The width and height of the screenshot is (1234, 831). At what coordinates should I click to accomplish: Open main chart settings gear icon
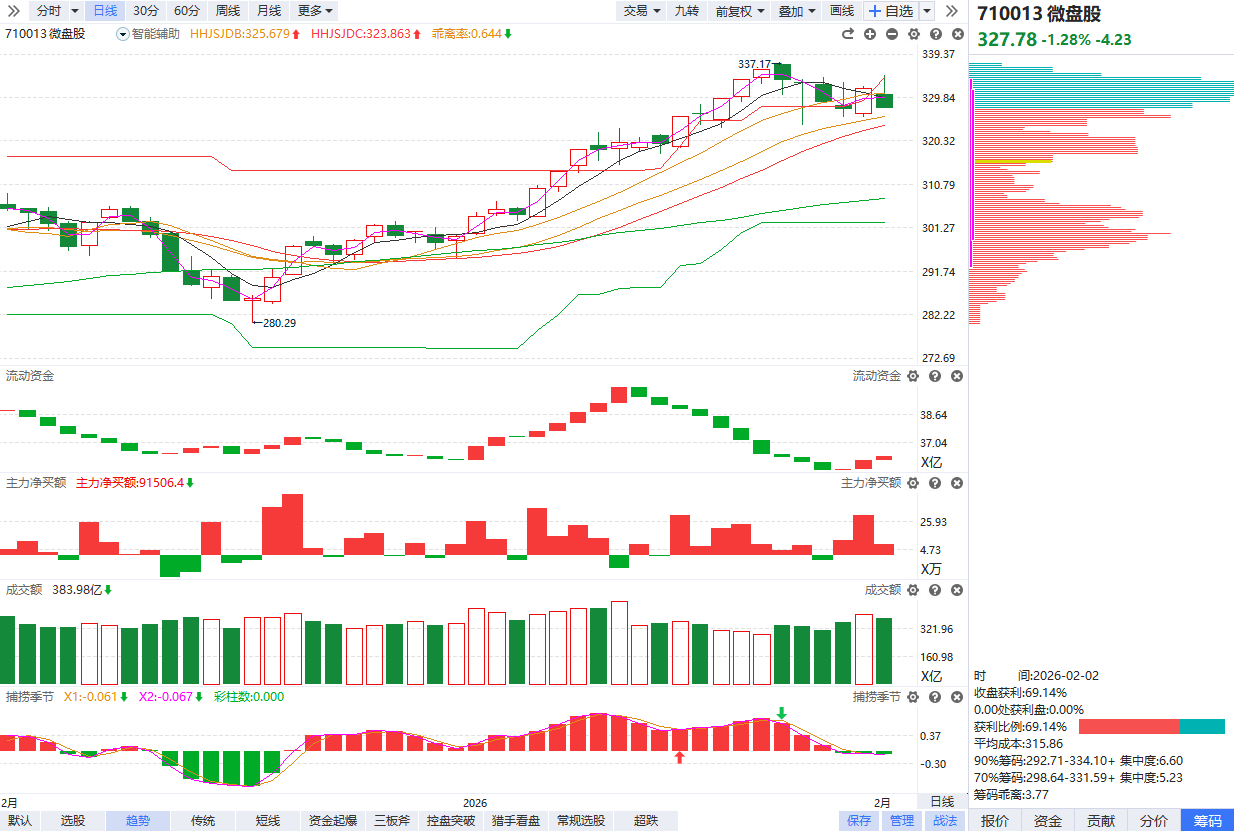tap(913, 34)
